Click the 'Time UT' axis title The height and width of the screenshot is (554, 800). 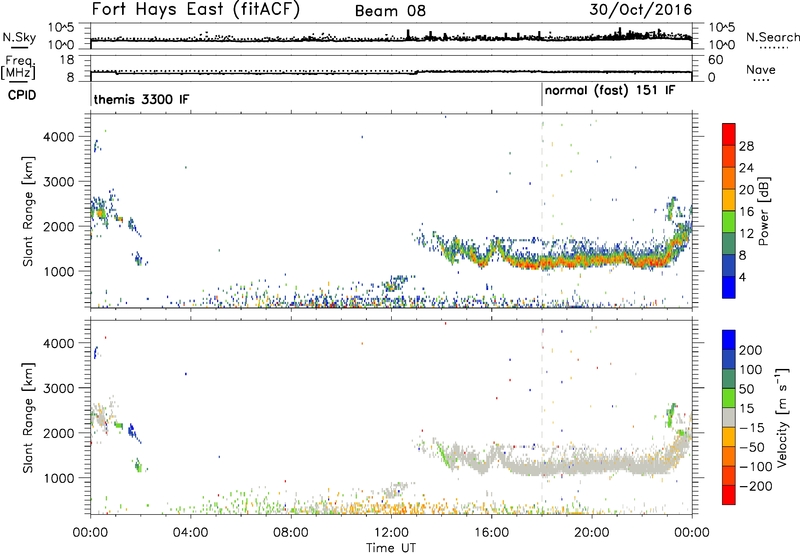coord(391,548)
